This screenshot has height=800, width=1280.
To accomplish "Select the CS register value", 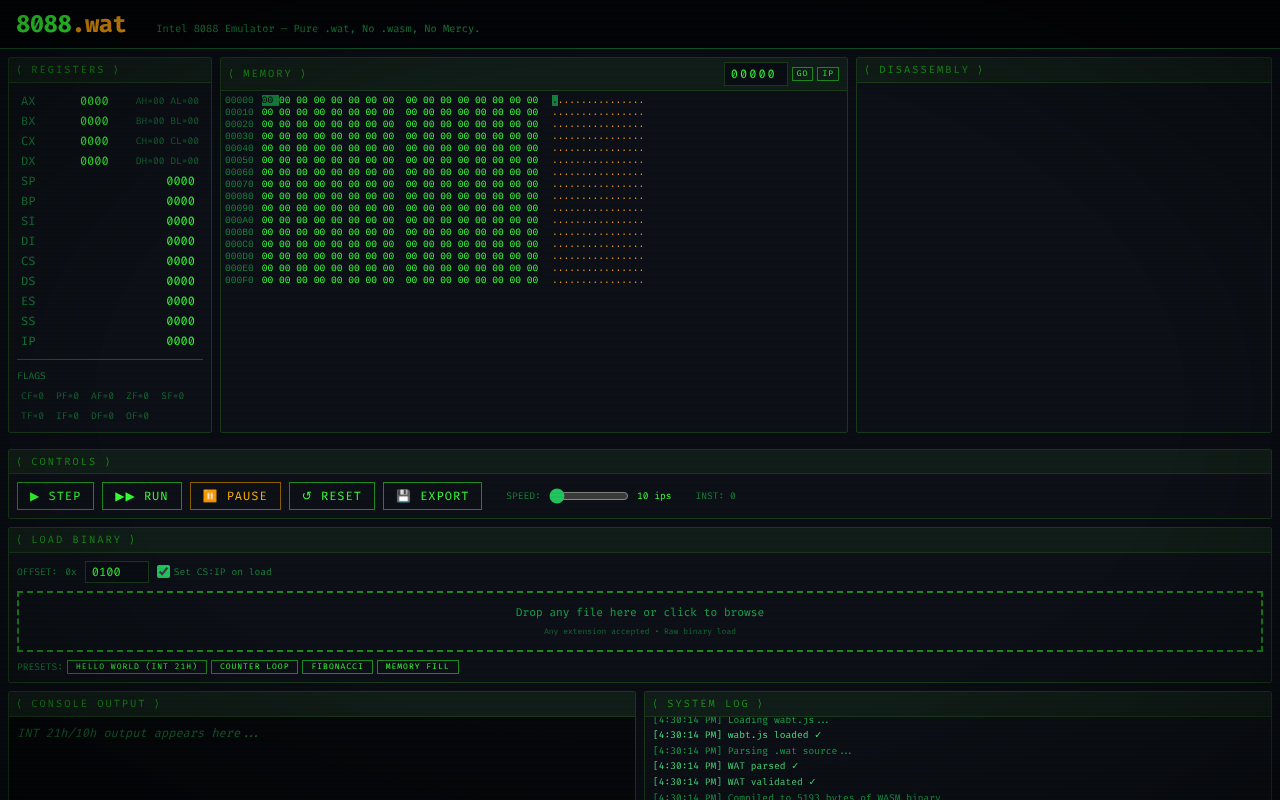I will (x=181, y=261).
